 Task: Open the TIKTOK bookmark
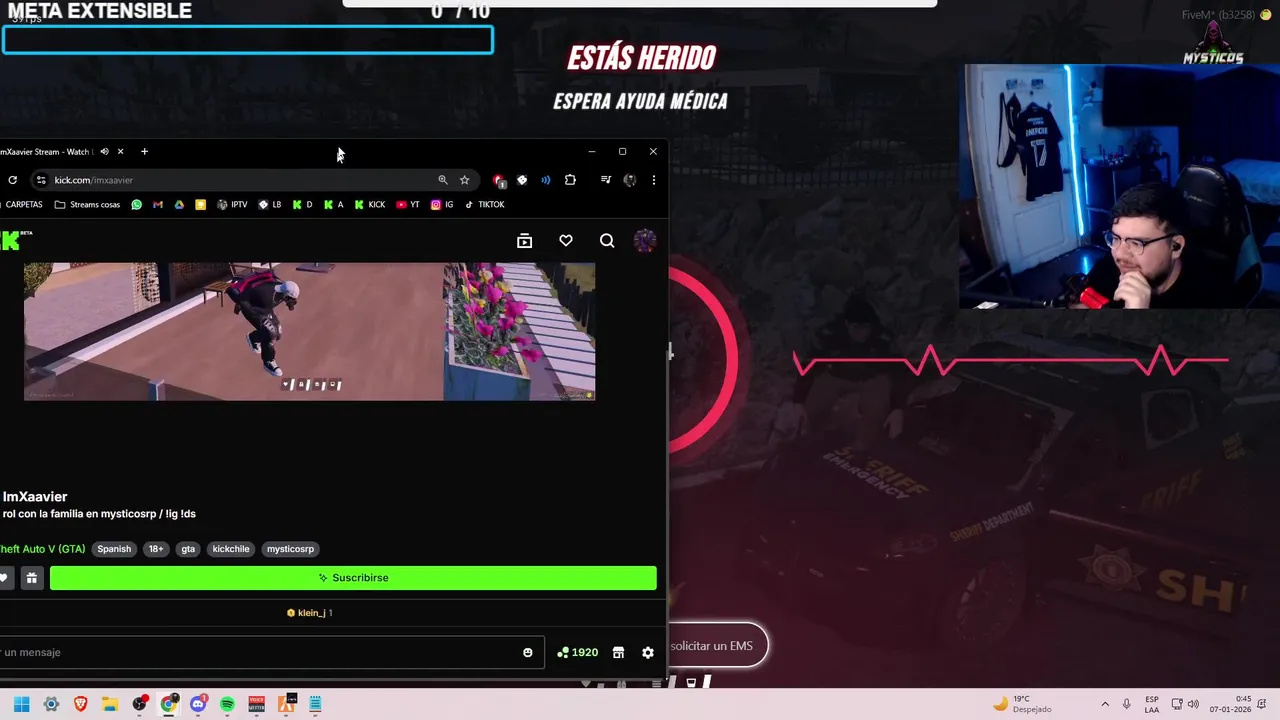coord(485,205)
